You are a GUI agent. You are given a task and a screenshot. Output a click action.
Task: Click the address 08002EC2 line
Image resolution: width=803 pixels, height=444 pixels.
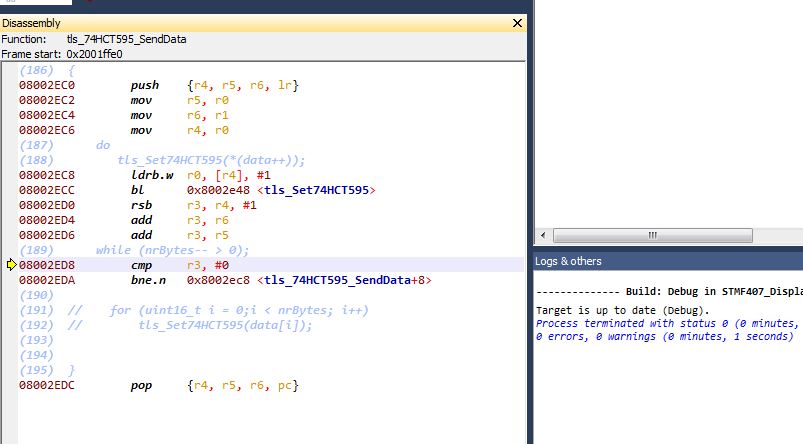pos(123,100)
